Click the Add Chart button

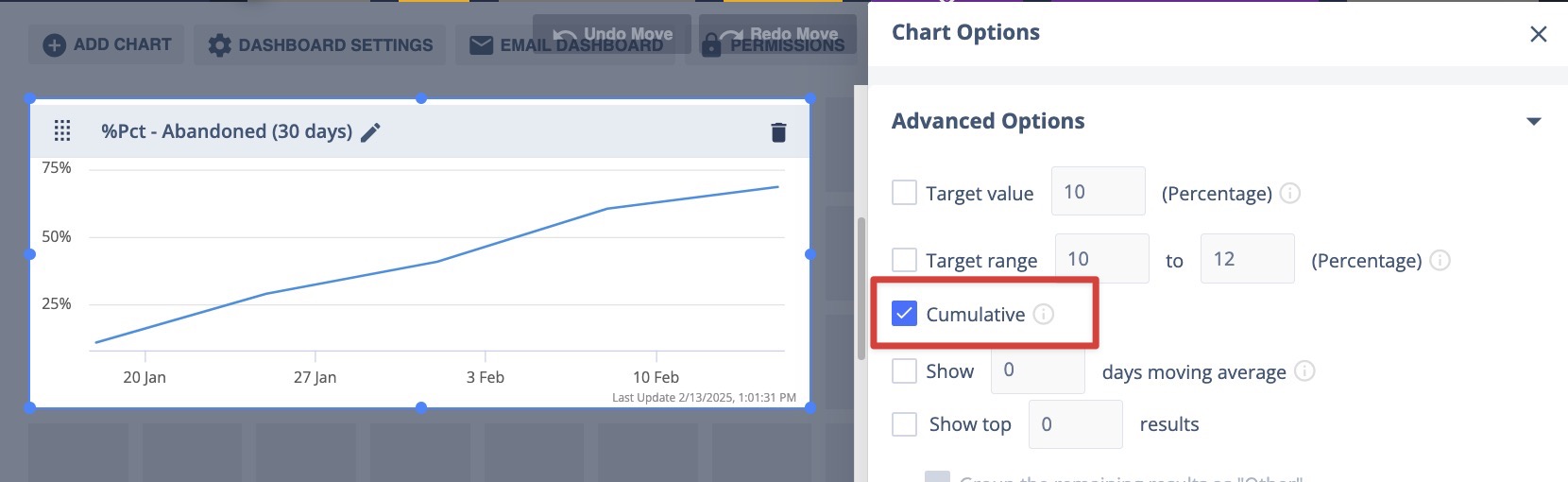click(x=107, y=44)
